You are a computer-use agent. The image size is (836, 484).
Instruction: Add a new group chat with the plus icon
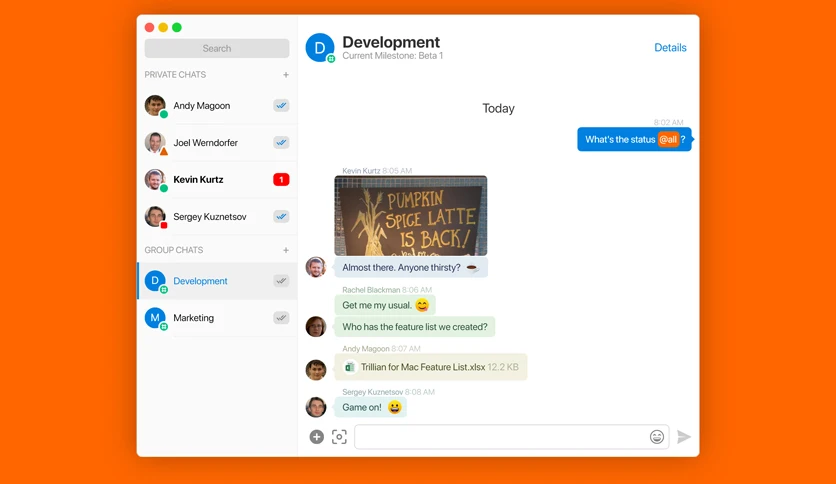pos(286,250)
